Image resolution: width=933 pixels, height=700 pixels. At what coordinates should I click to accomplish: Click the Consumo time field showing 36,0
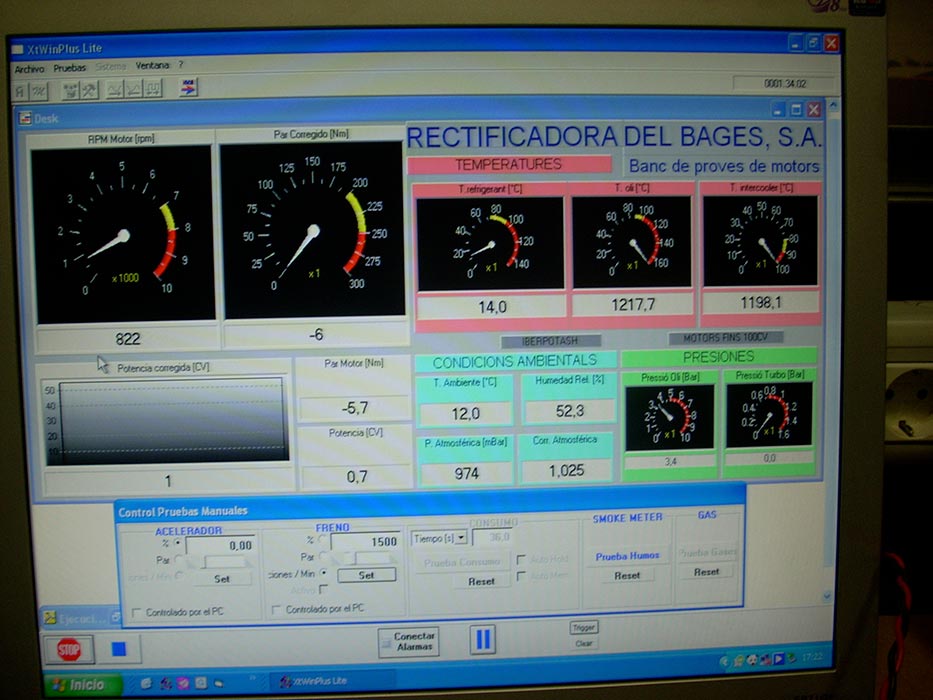(494, 537)
